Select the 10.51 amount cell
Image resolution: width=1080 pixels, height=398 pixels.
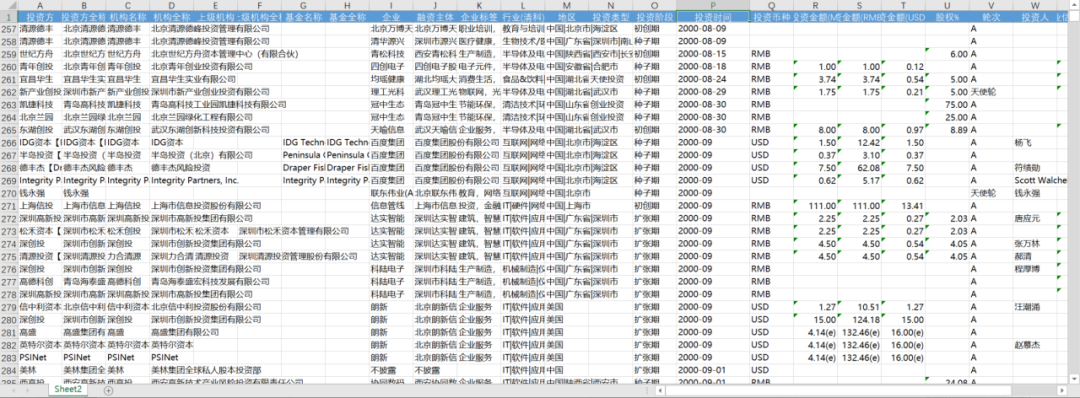[860, 306]
